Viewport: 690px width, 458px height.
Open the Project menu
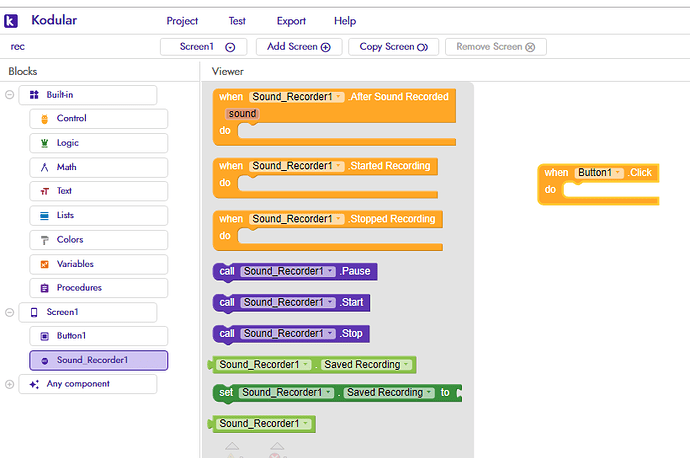[182, 21]
